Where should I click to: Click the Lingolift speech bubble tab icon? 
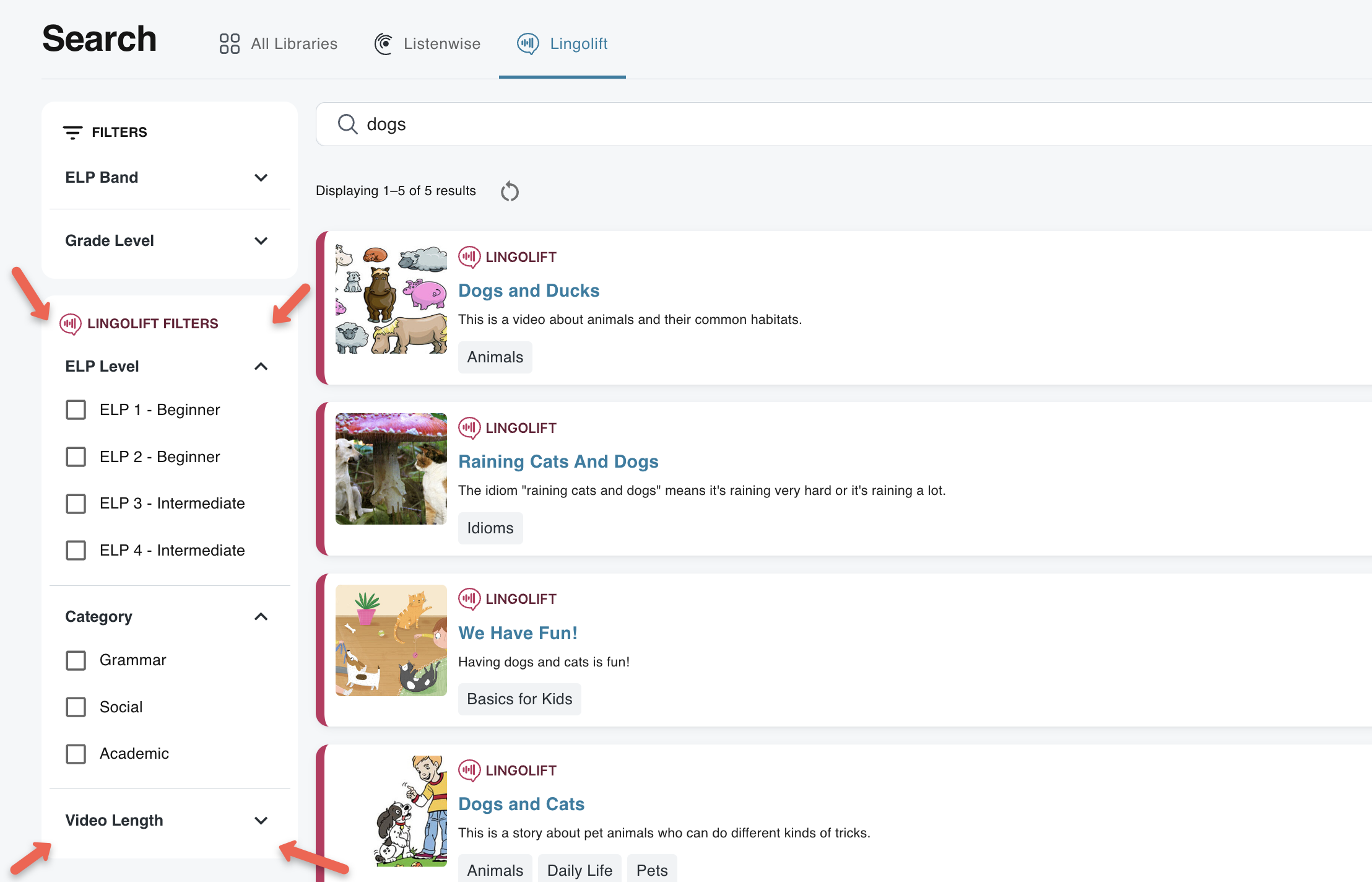click(528, 44)
